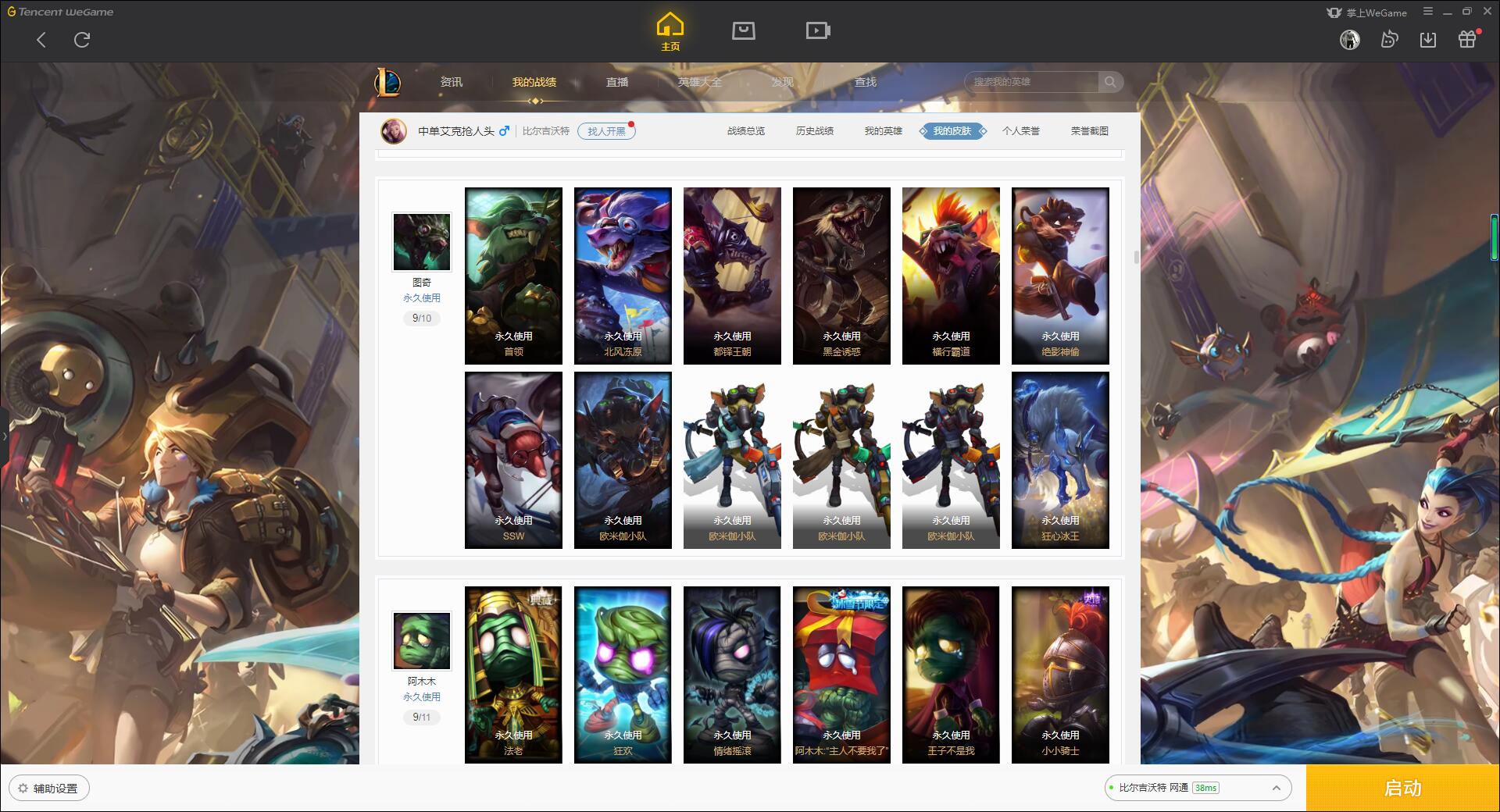Expand the collapsed left side panel arrow
This screenshot has height=812, width=1500.
[x=4, y=436]
